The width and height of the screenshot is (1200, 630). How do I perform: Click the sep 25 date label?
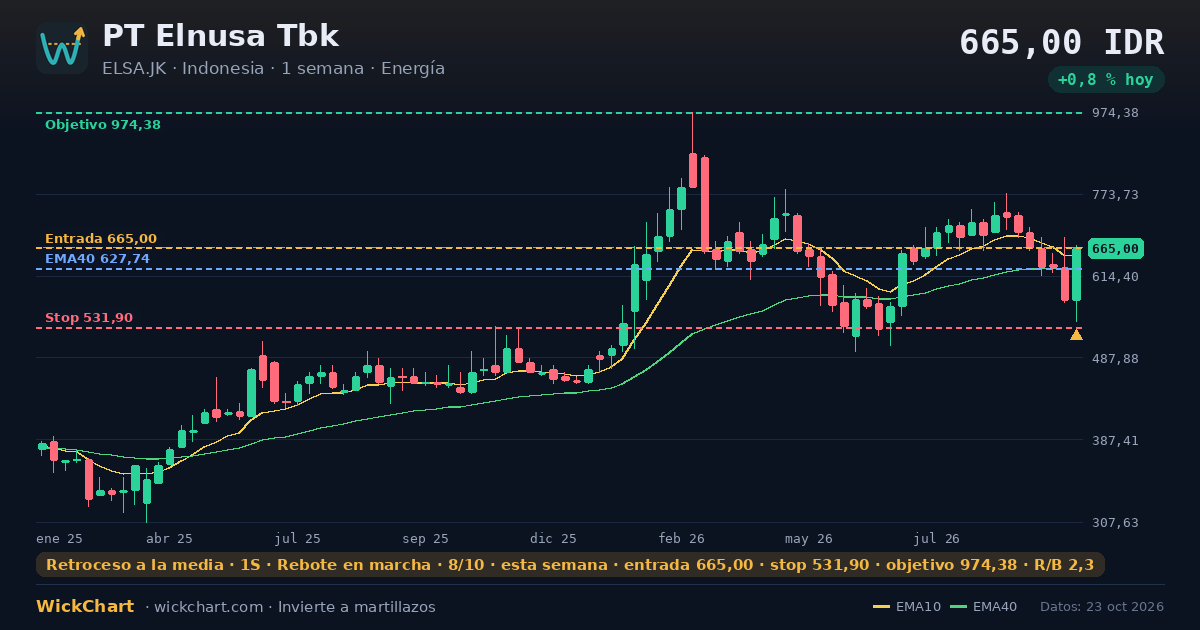point(425,539)
